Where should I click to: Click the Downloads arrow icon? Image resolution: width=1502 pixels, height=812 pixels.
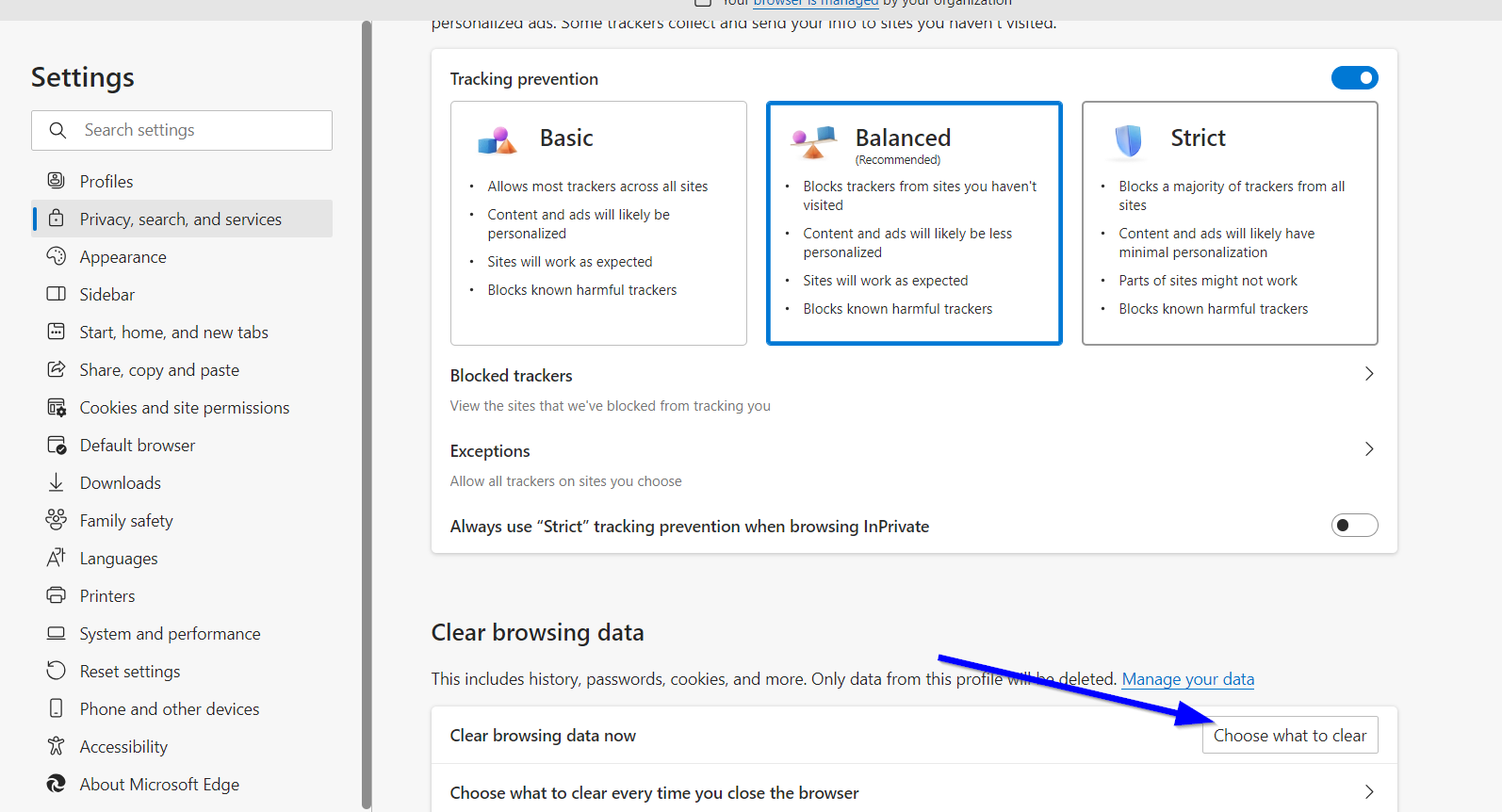(57, 482)
